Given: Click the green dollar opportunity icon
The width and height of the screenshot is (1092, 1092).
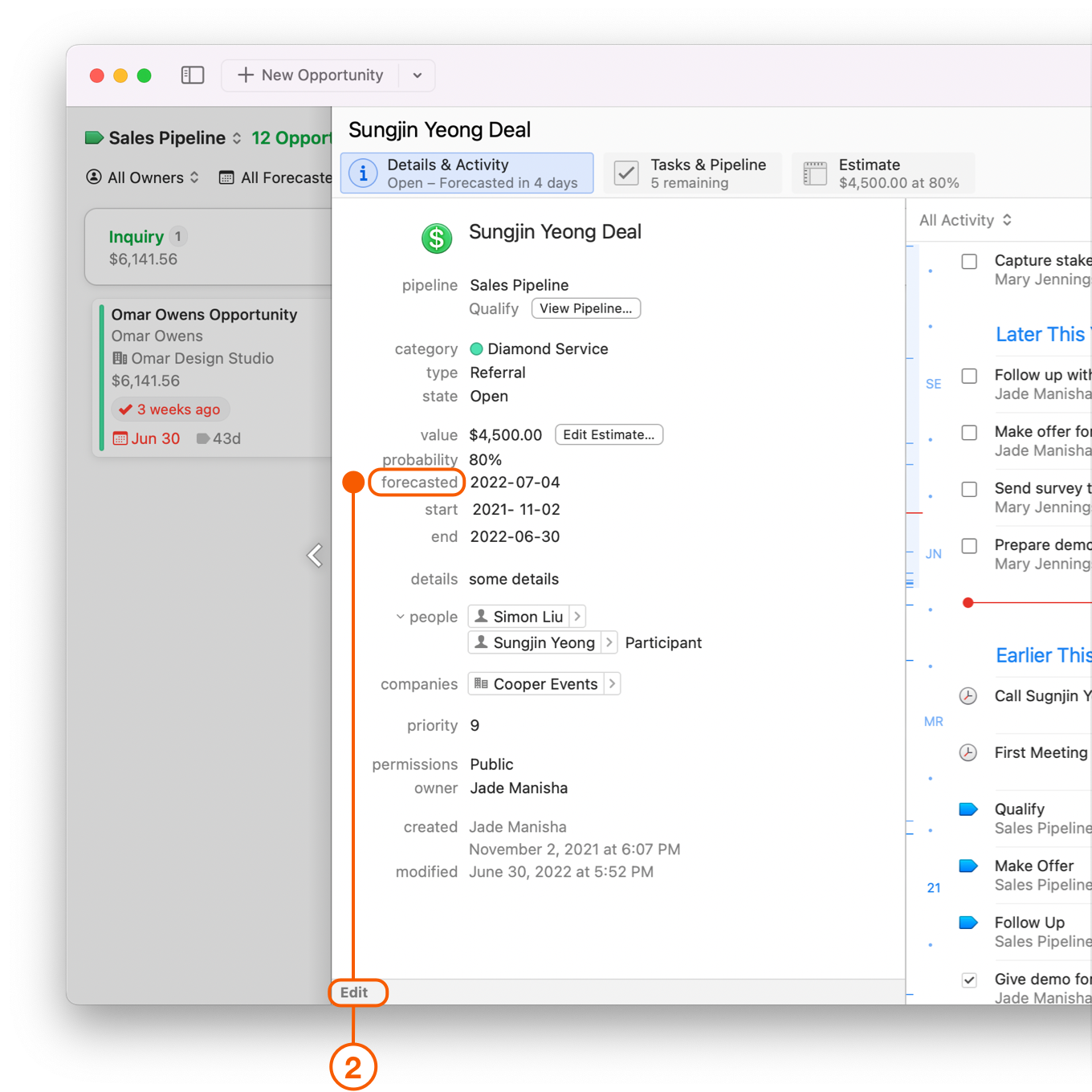Looking at the screenshot, I should click(x=437, y=238).
